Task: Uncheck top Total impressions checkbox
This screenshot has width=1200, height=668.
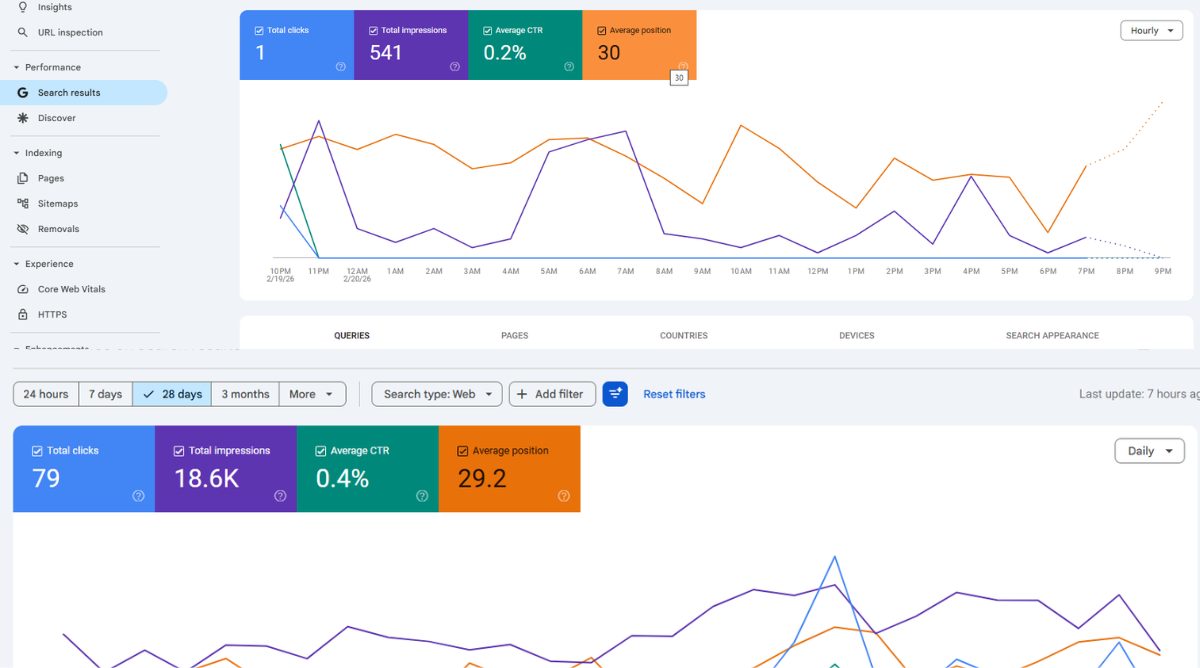Action: [x=373, y=31]
